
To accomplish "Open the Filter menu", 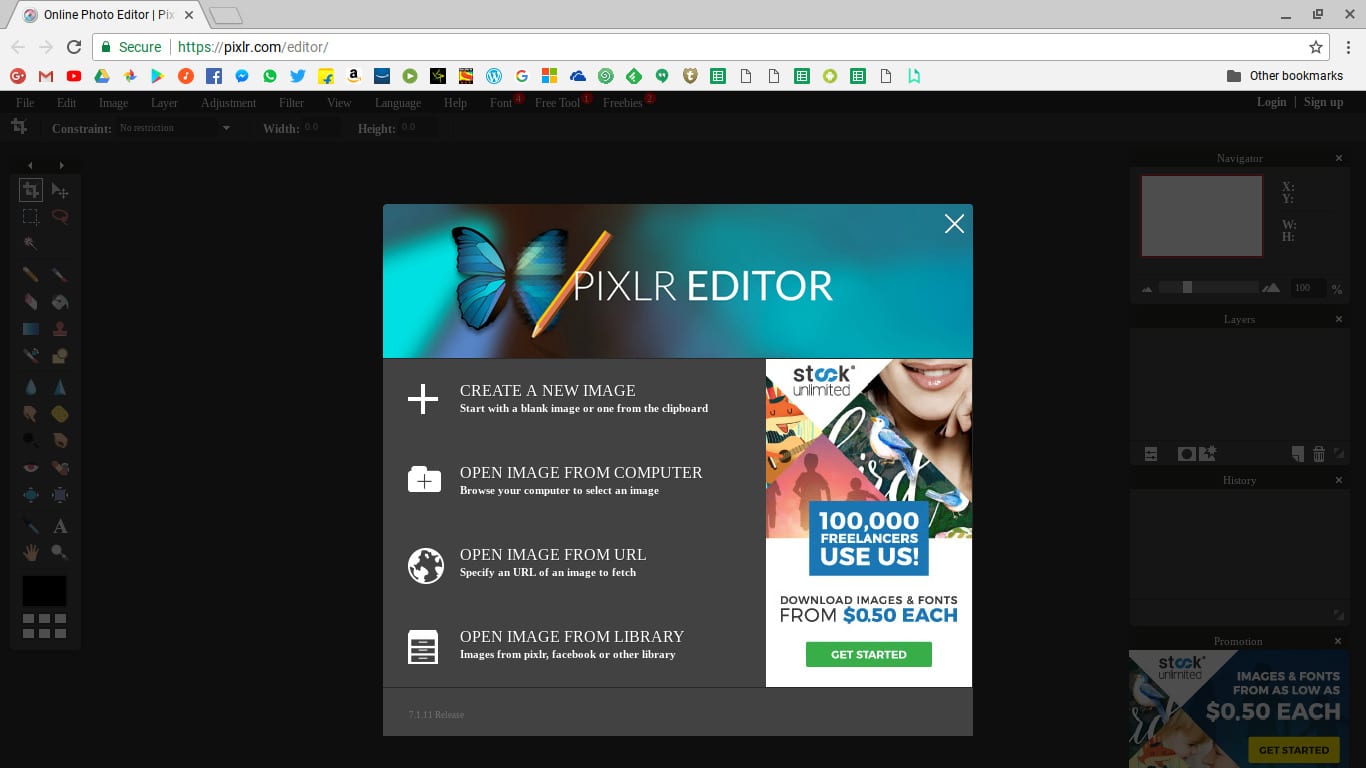I will click(291, 103).
